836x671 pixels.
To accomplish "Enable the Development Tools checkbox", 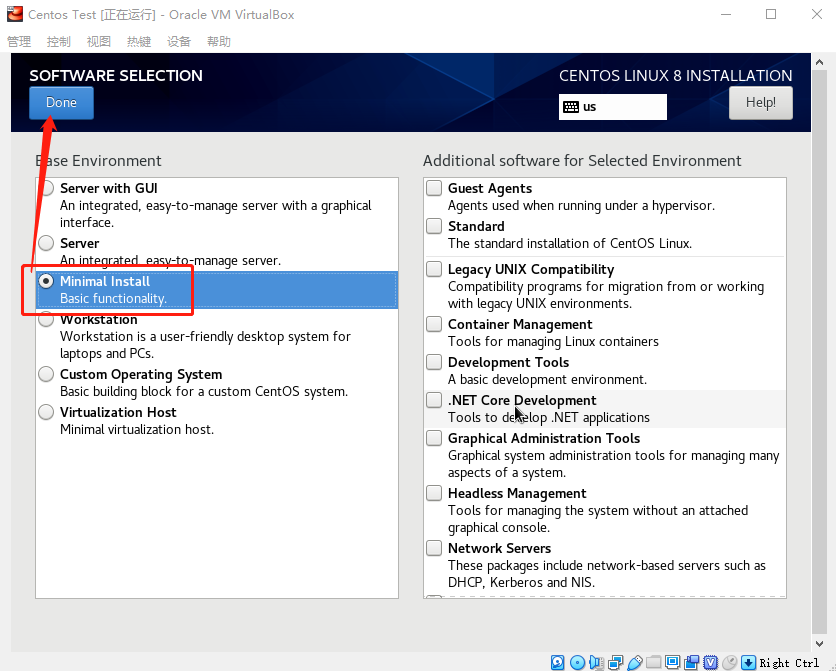I will (x=434, y=362).
